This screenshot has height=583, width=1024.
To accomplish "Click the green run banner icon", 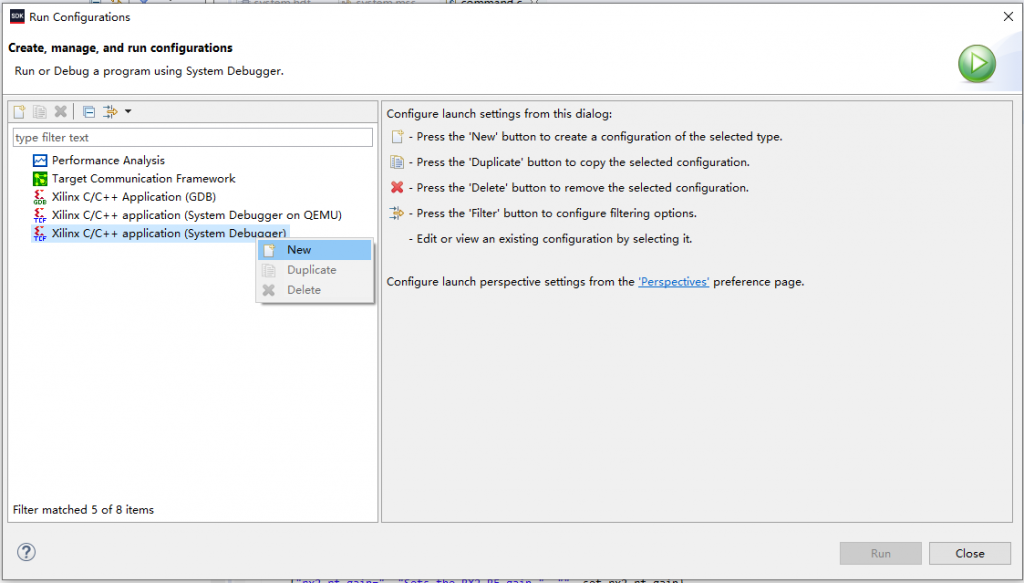I will (977, 63).
